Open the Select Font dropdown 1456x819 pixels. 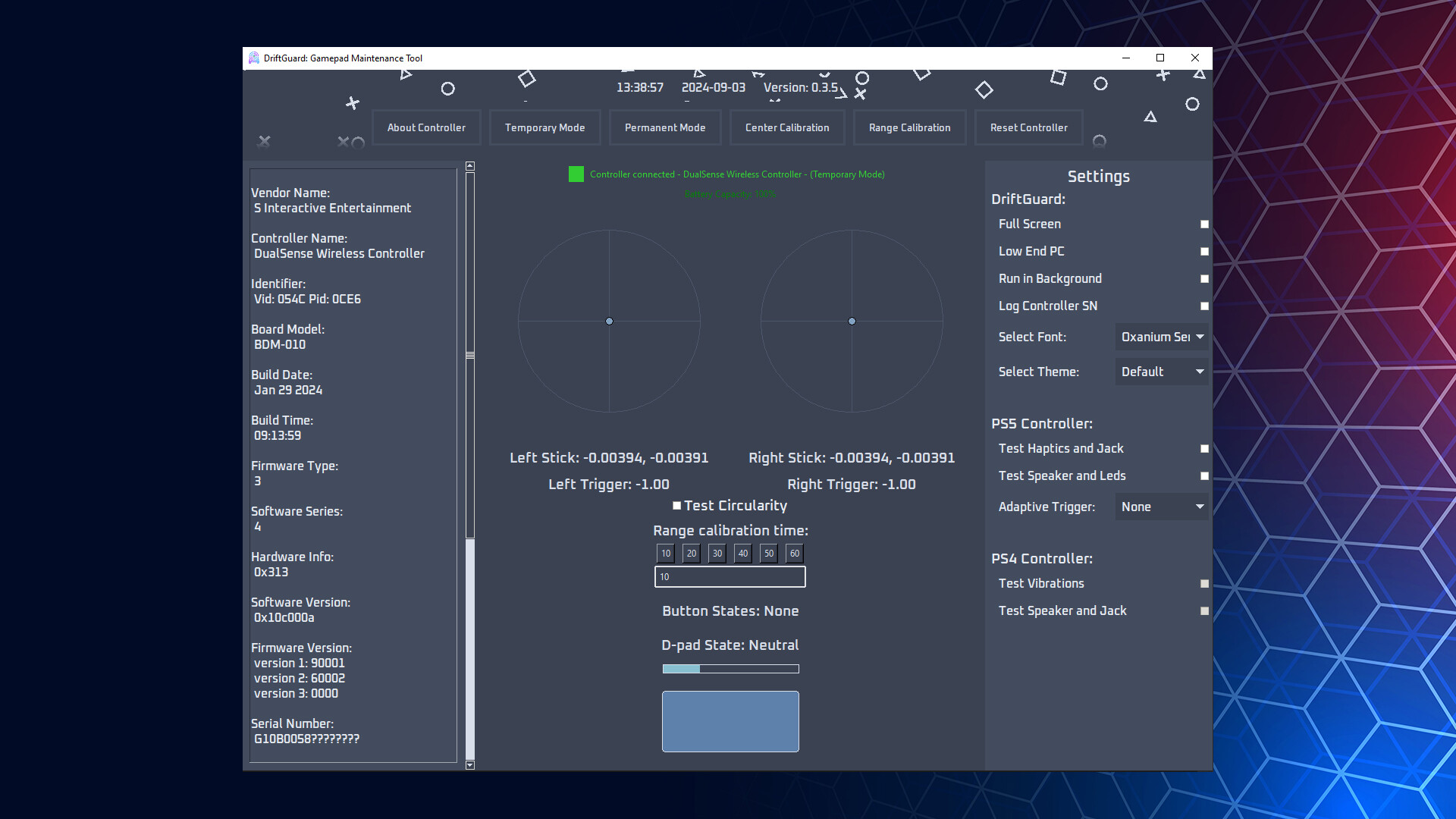1161,337
